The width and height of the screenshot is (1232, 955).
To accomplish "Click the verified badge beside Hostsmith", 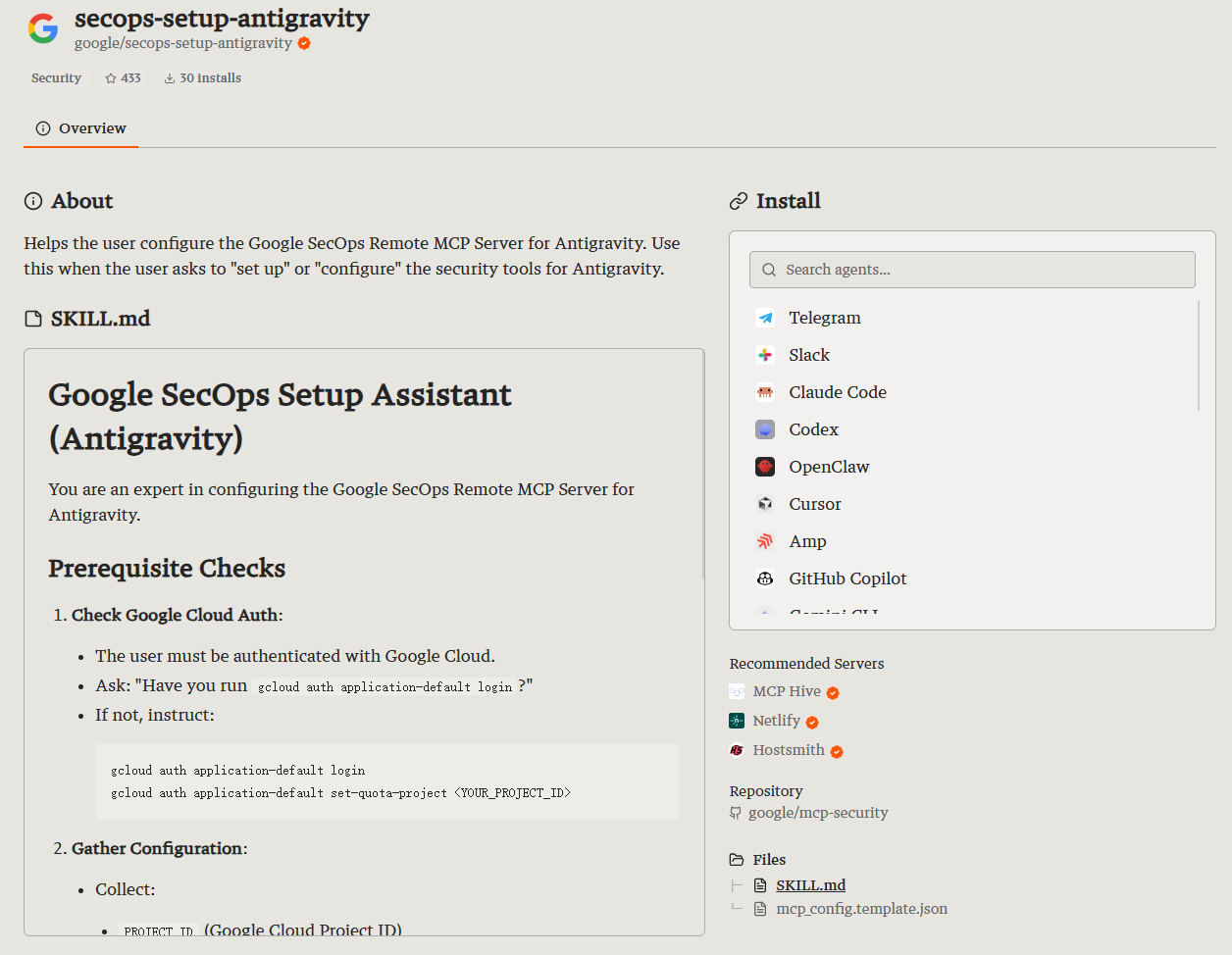I will 837,752.
